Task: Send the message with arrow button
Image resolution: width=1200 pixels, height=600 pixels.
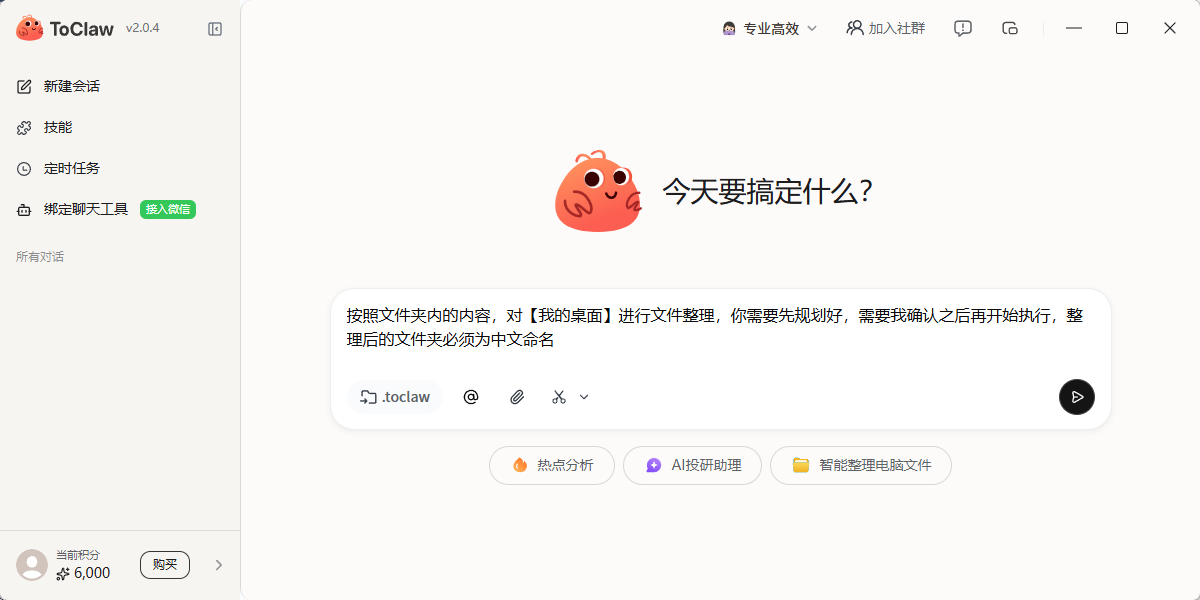Action: pos(1077,397)
